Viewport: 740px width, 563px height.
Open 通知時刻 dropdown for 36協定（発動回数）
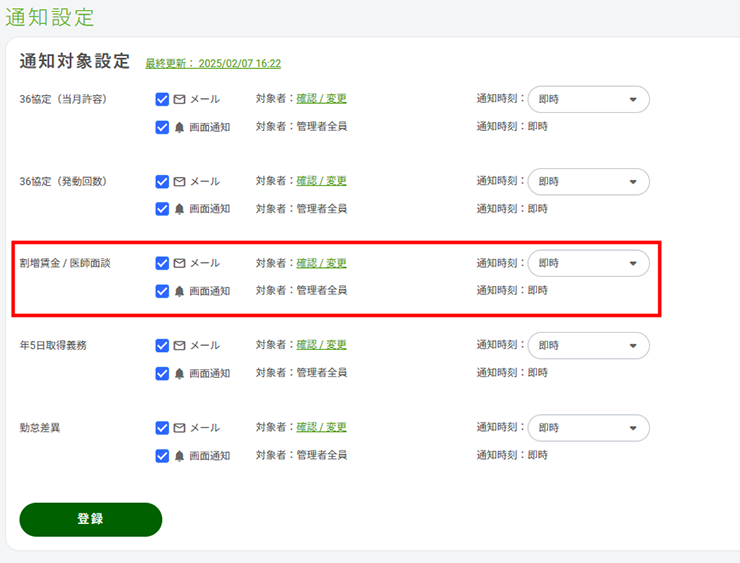(x=589, y=182)
